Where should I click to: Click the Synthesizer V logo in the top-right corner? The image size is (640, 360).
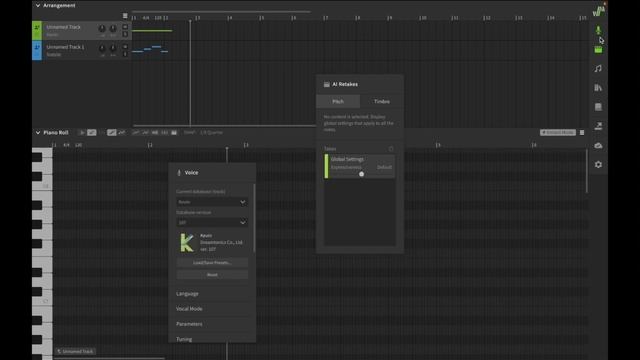(598, 10)
